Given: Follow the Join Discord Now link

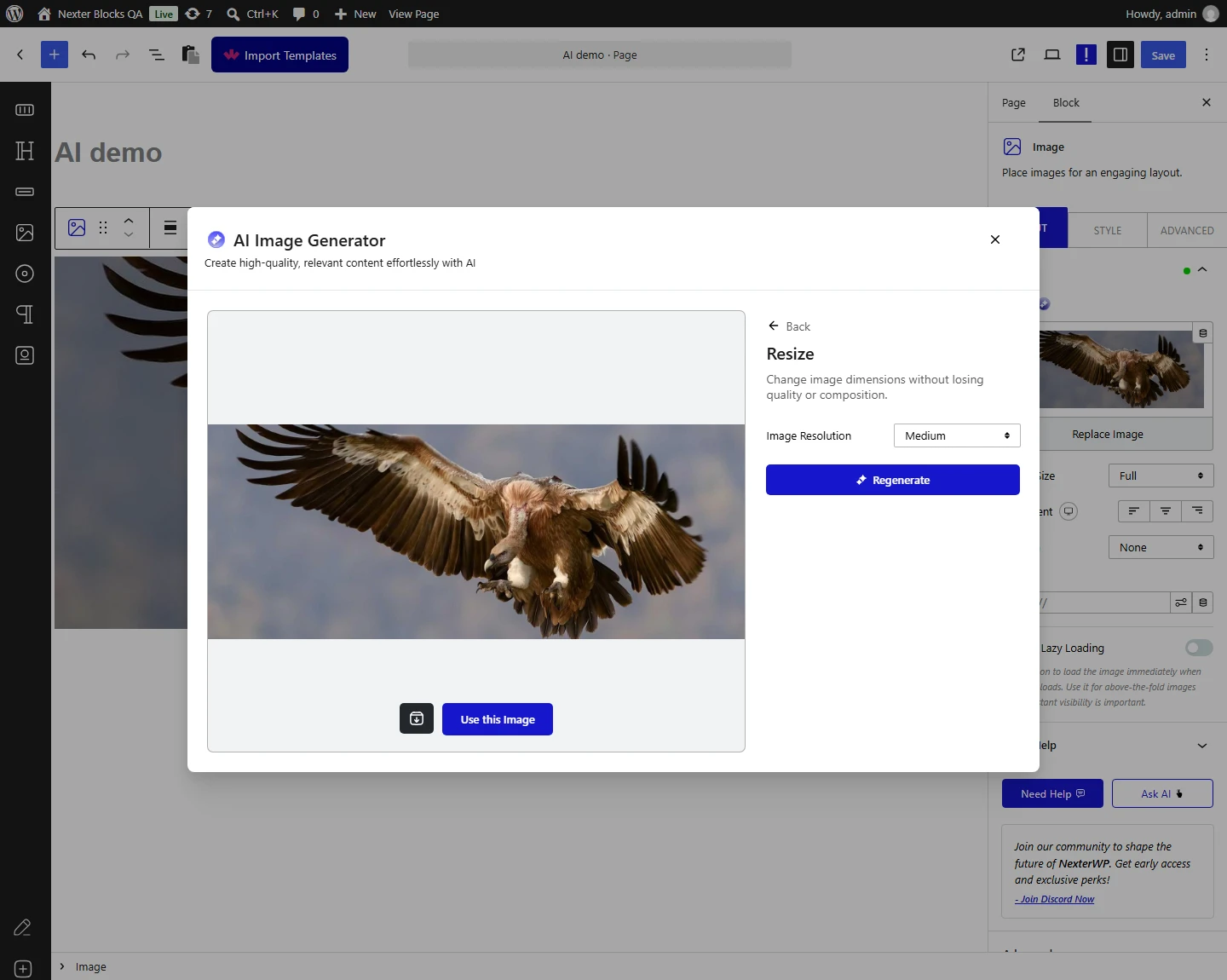Looking at the screenshot, I should tap(1054, 899).
